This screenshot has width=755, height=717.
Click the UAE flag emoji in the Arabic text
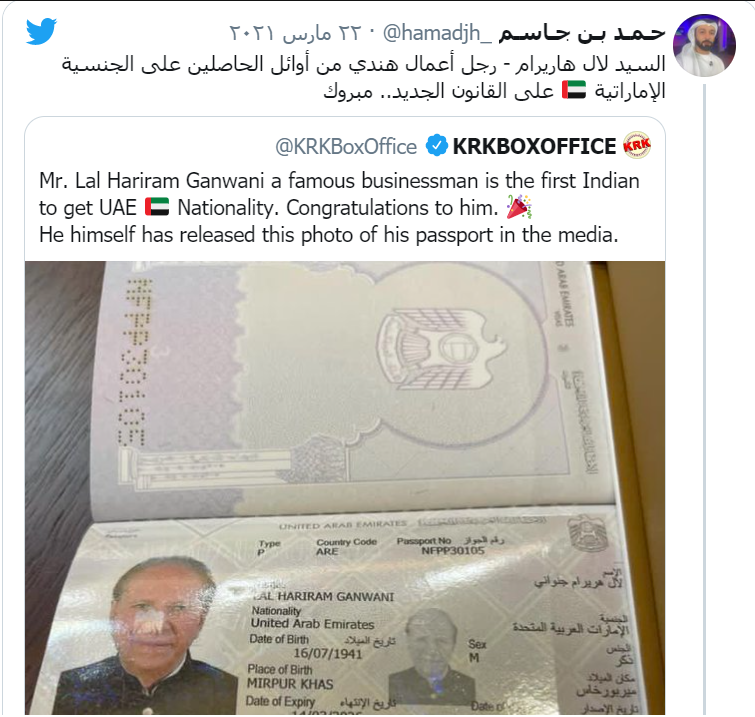pos(574,90)
